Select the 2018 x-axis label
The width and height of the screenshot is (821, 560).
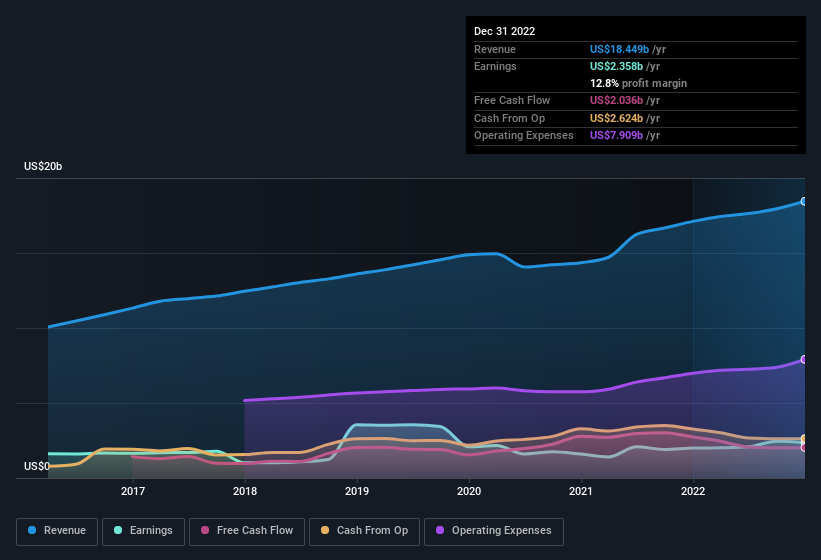point(245,491)
